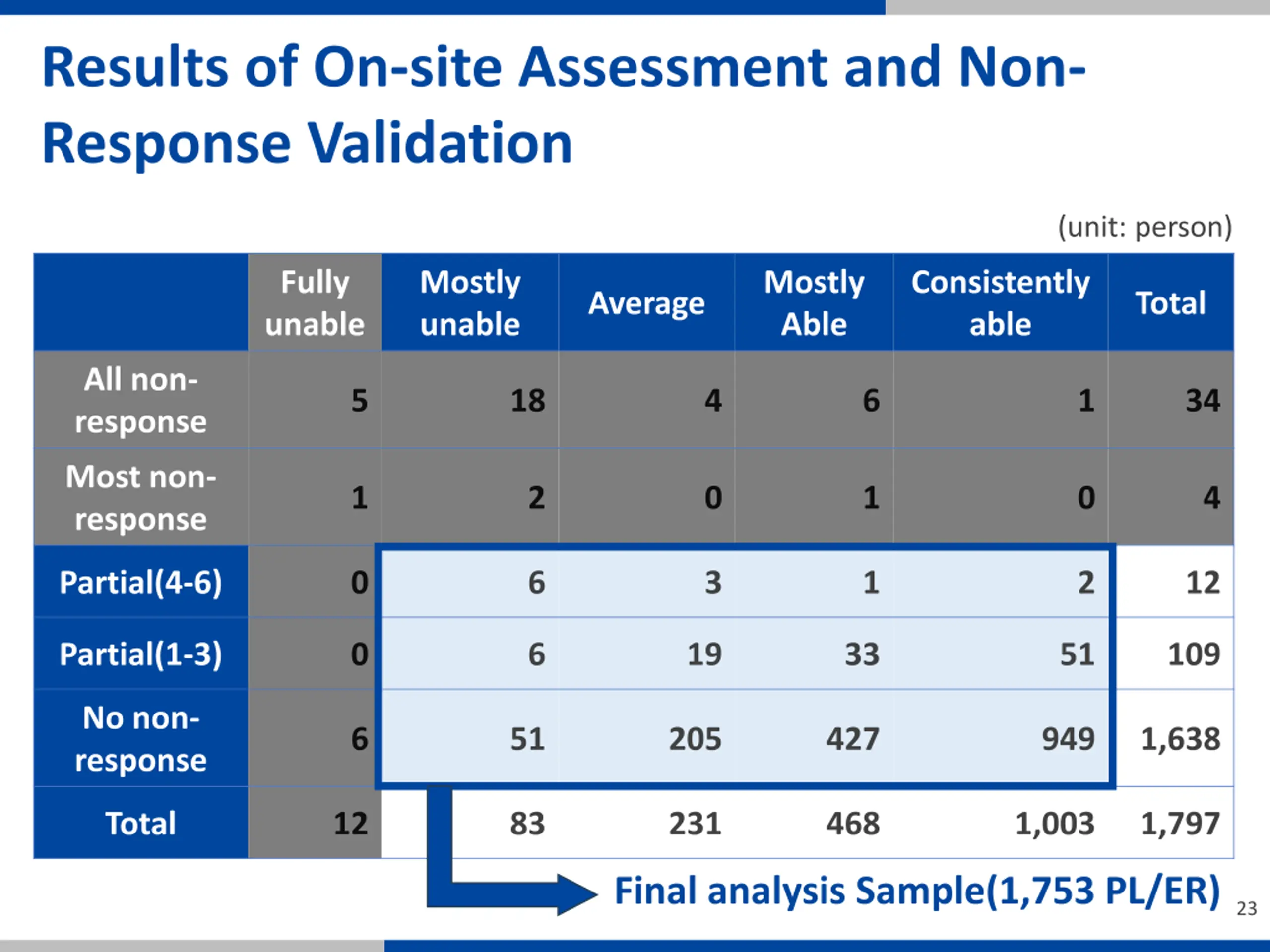Click the '(unit: person)' label
The width and height of the screenshot is (1270, 952).
pos(1145,227)
